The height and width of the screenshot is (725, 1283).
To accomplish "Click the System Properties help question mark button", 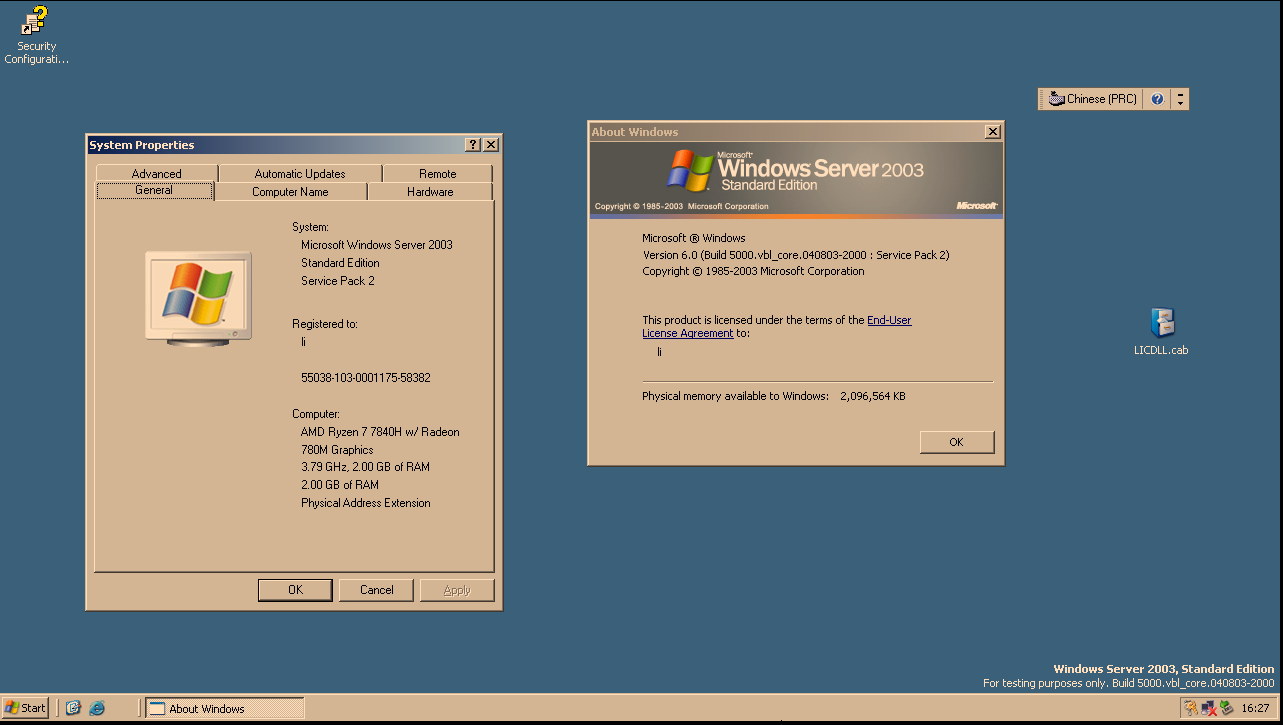I will [473, 145].
